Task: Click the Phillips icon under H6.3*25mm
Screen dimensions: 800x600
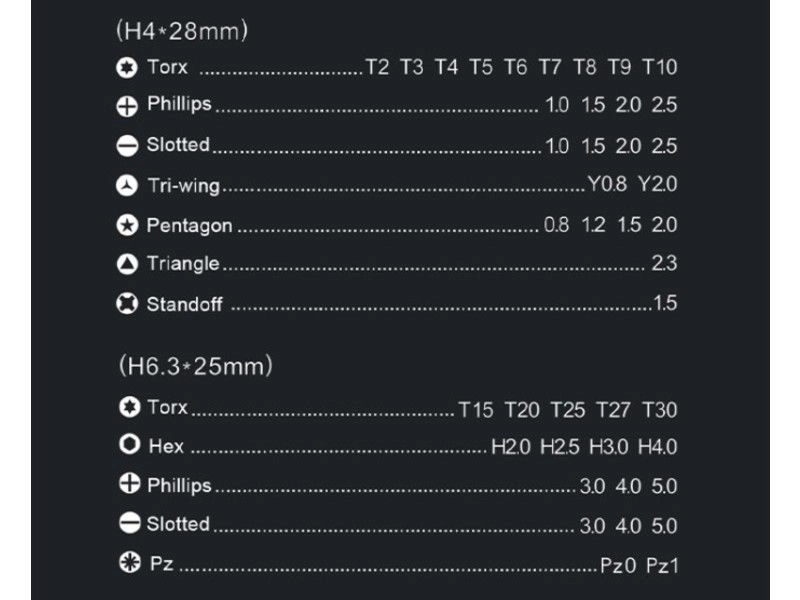Action: pyautogui.click(x=130, y=483)
